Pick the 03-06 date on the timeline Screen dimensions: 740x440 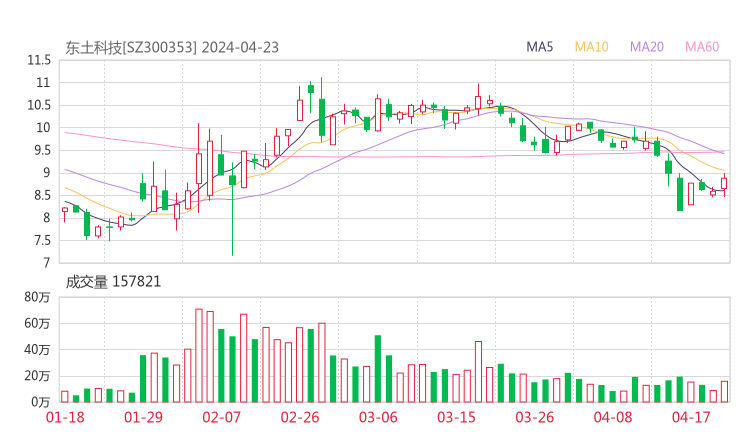point(377,417)
